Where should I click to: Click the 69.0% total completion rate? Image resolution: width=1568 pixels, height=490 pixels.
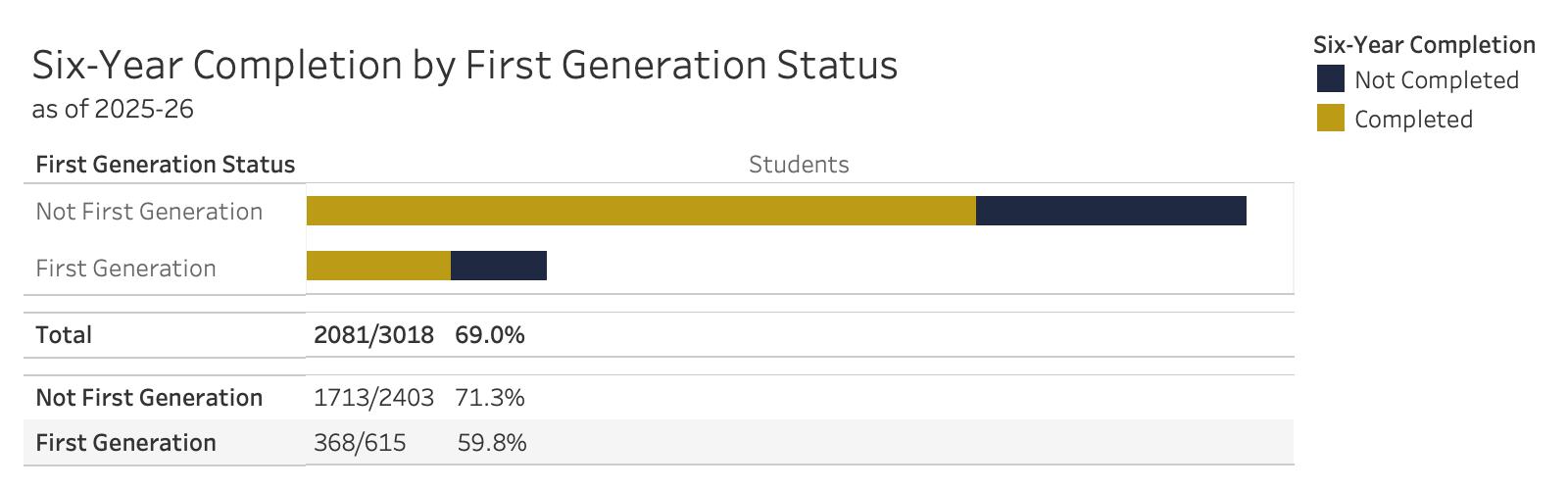pyautogui.click(x=490, y=335)
